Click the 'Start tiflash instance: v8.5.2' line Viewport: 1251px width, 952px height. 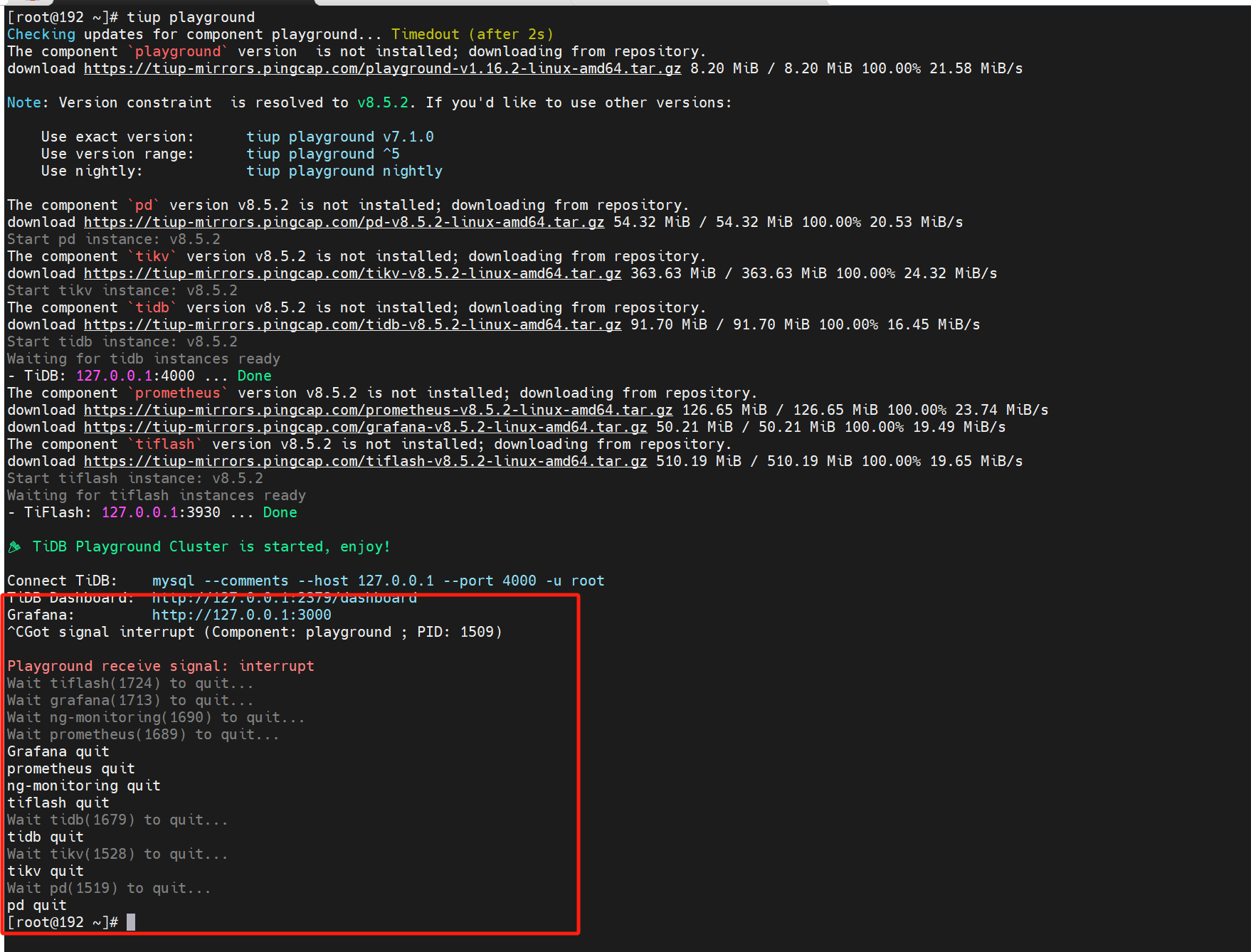pyautogui.click(x=135, y=478)
